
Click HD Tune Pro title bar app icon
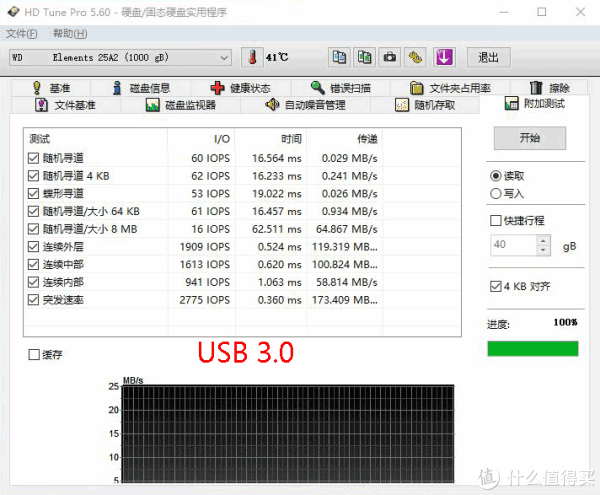13,12
